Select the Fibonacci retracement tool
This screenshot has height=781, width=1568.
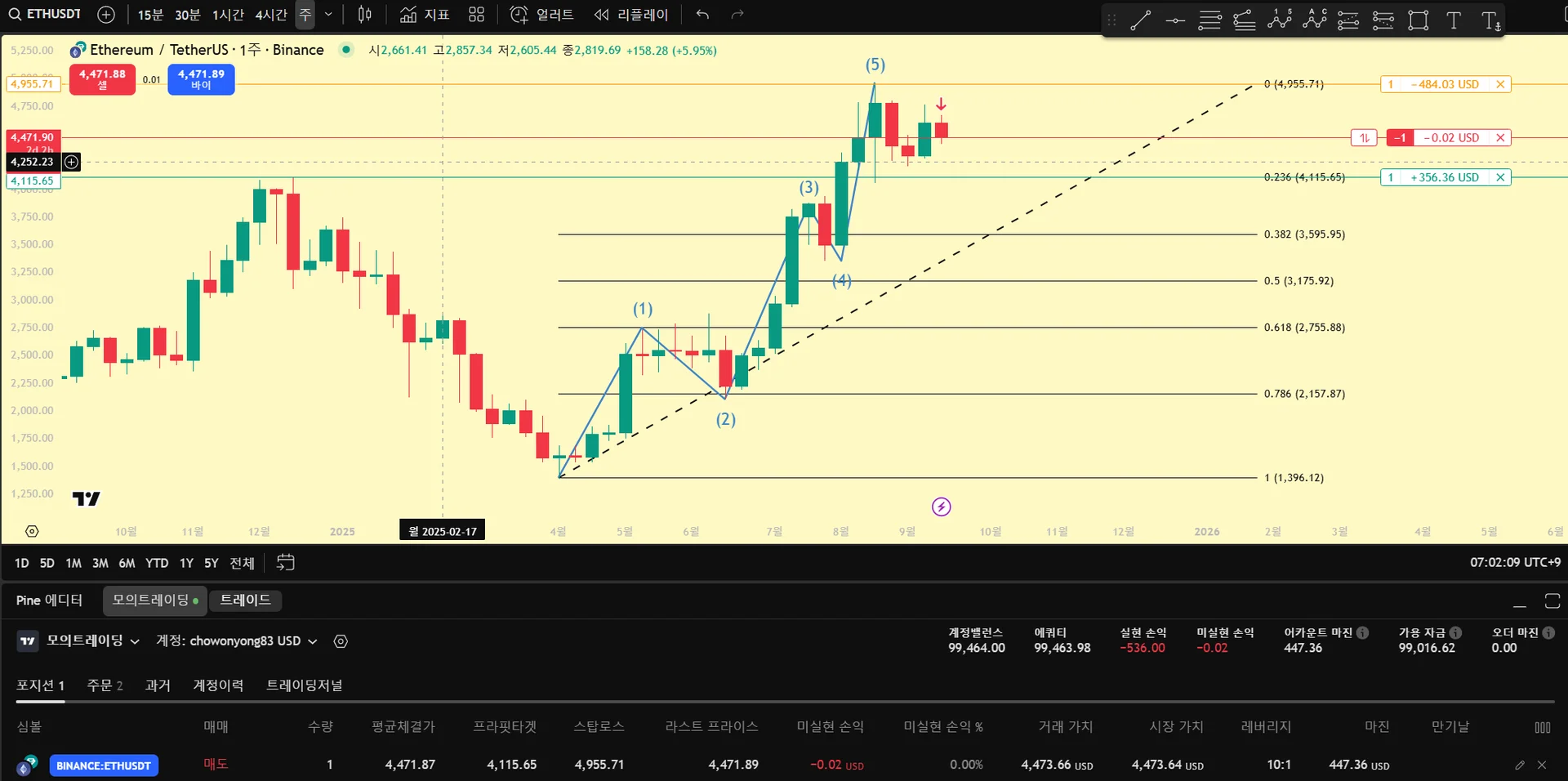click(1209, 20)
